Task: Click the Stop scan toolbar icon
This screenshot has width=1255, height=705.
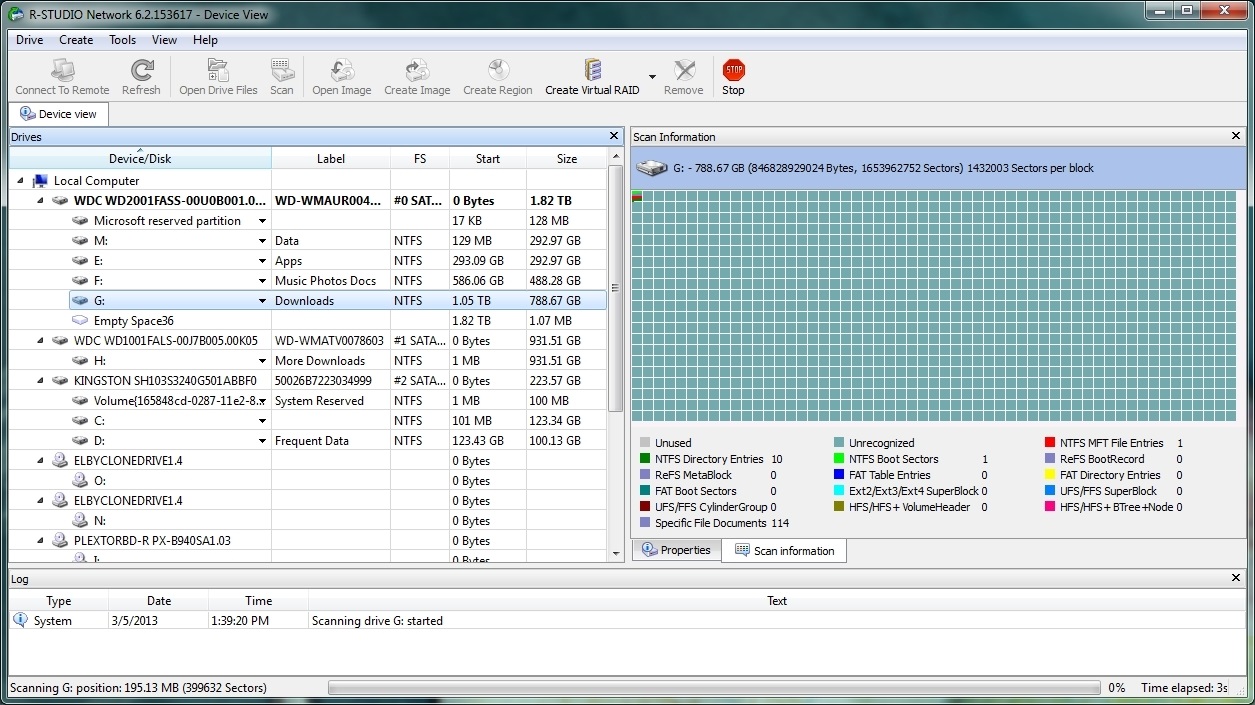Action: click(733, 71)
